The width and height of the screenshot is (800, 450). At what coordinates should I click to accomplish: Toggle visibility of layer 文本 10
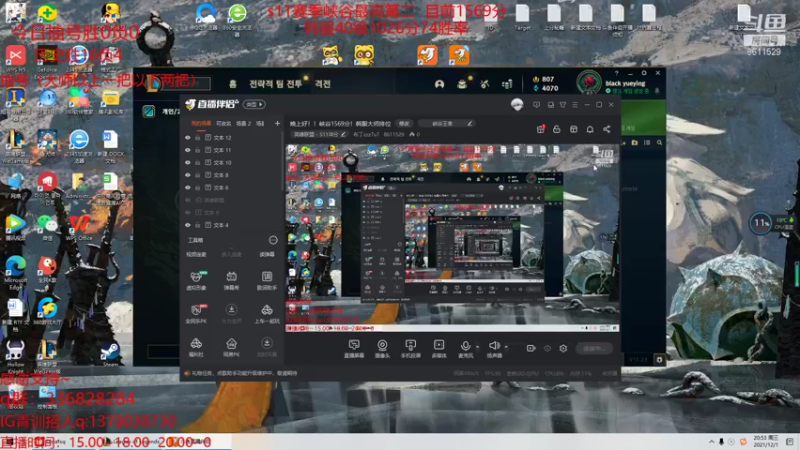188,162
